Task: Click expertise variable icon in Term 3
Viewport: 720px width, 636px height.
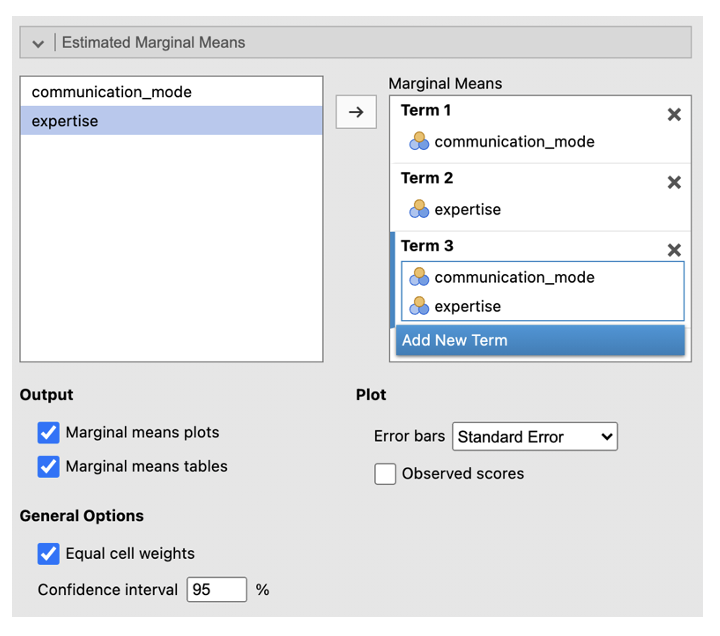Action: (x=419, y=306)
